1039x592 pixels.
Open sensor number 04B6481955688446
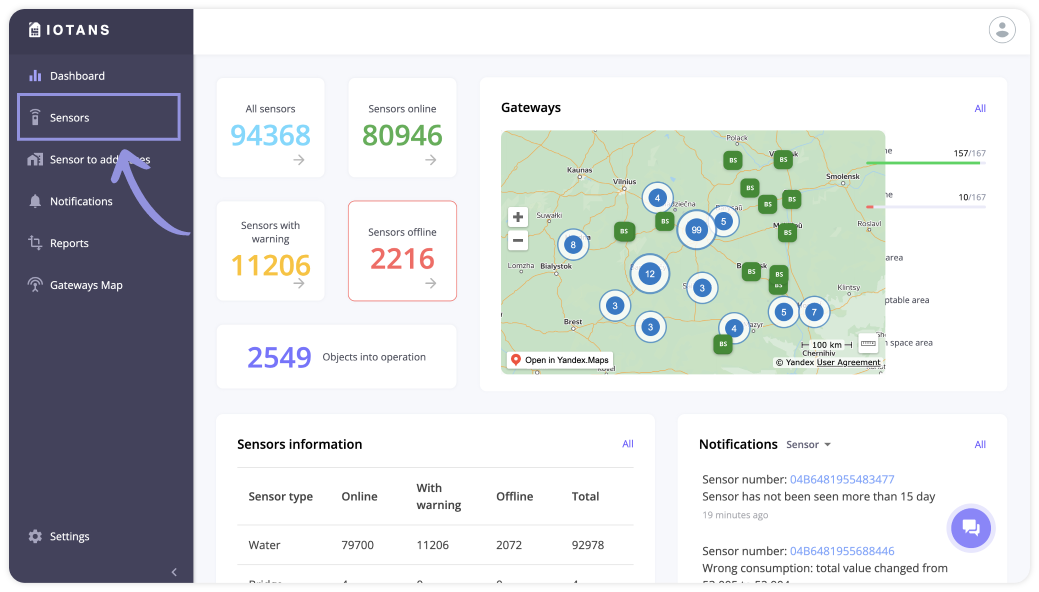[842, 551]
